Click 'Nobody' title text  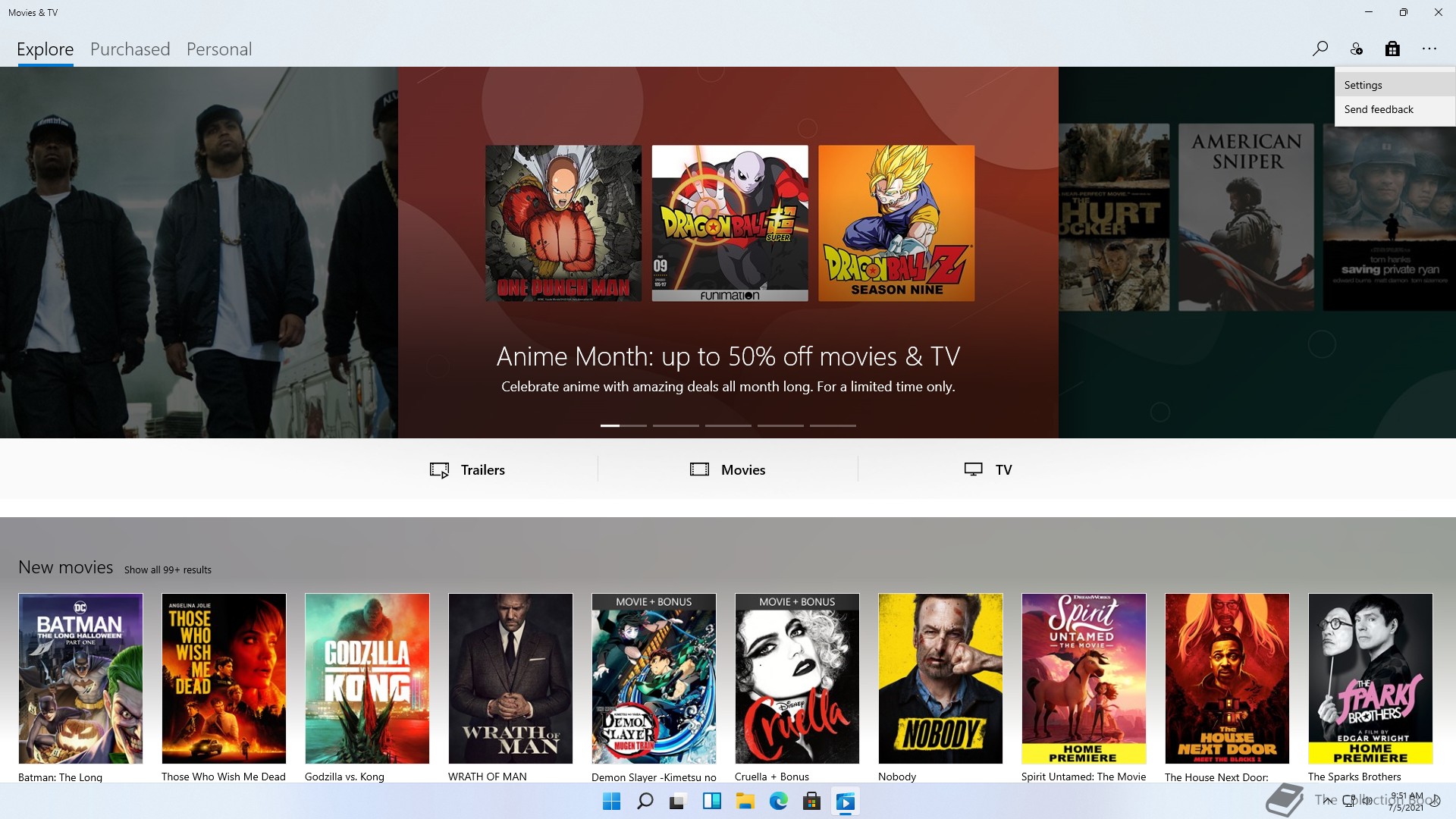[897, 777]
